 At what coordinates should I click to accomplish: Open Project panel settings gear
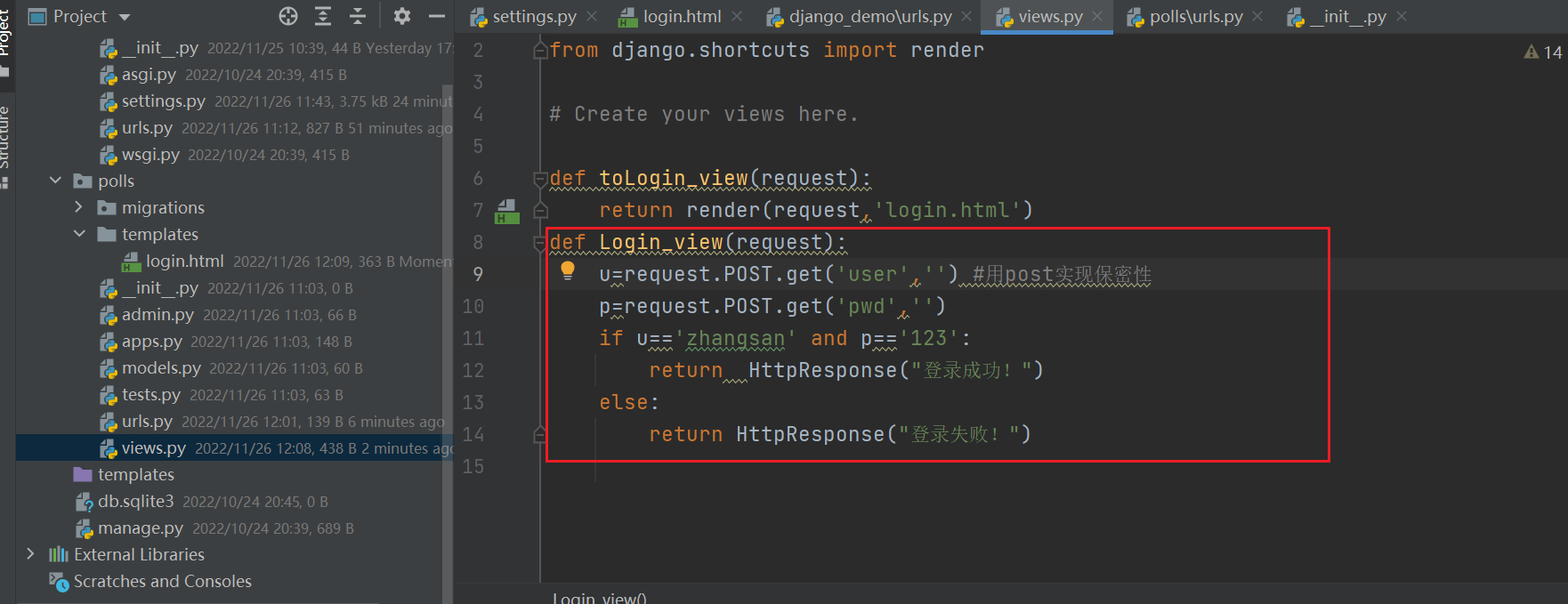point(402,16)
